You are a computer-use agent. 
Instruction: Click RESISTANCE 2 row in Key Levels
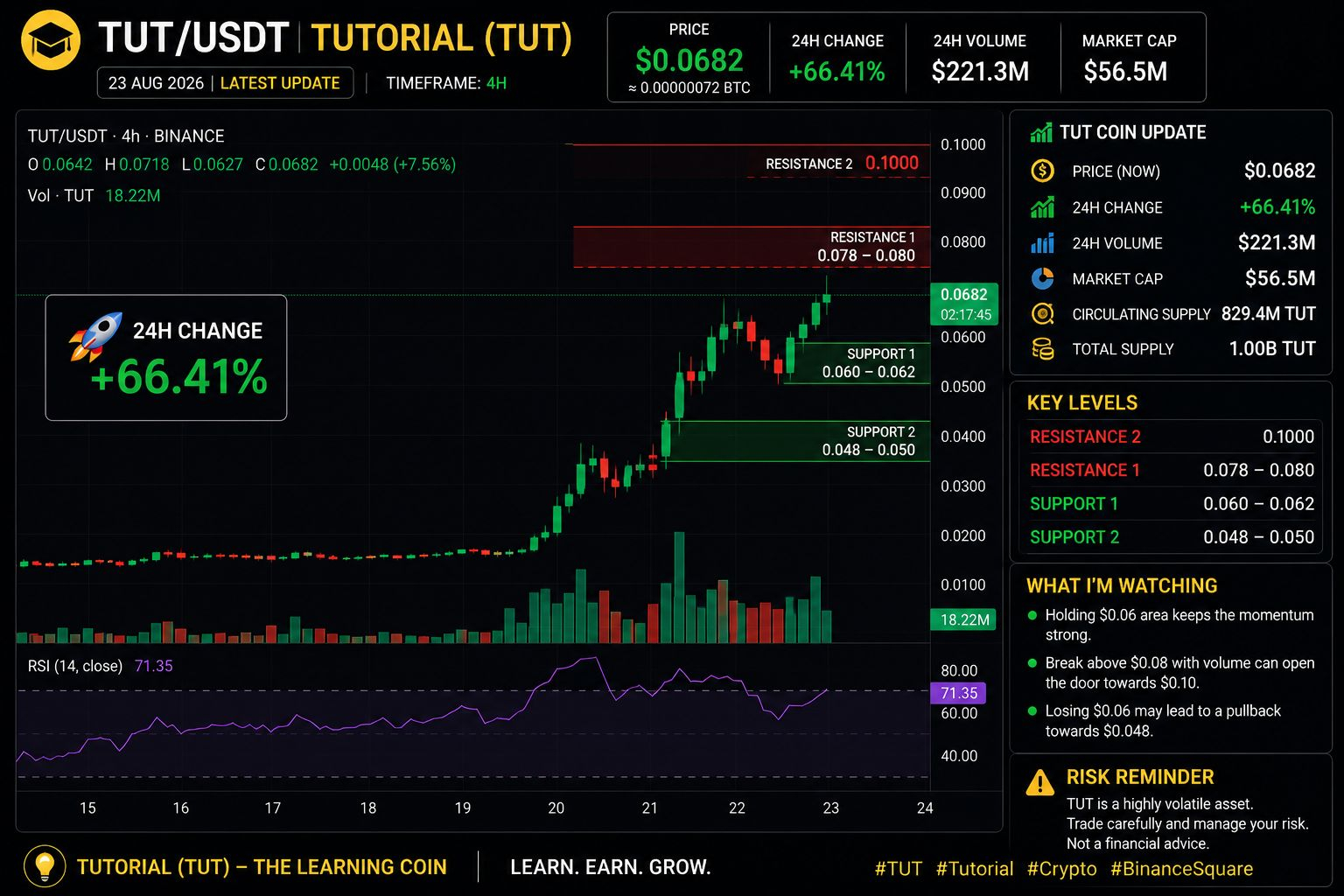(1172, 437)
